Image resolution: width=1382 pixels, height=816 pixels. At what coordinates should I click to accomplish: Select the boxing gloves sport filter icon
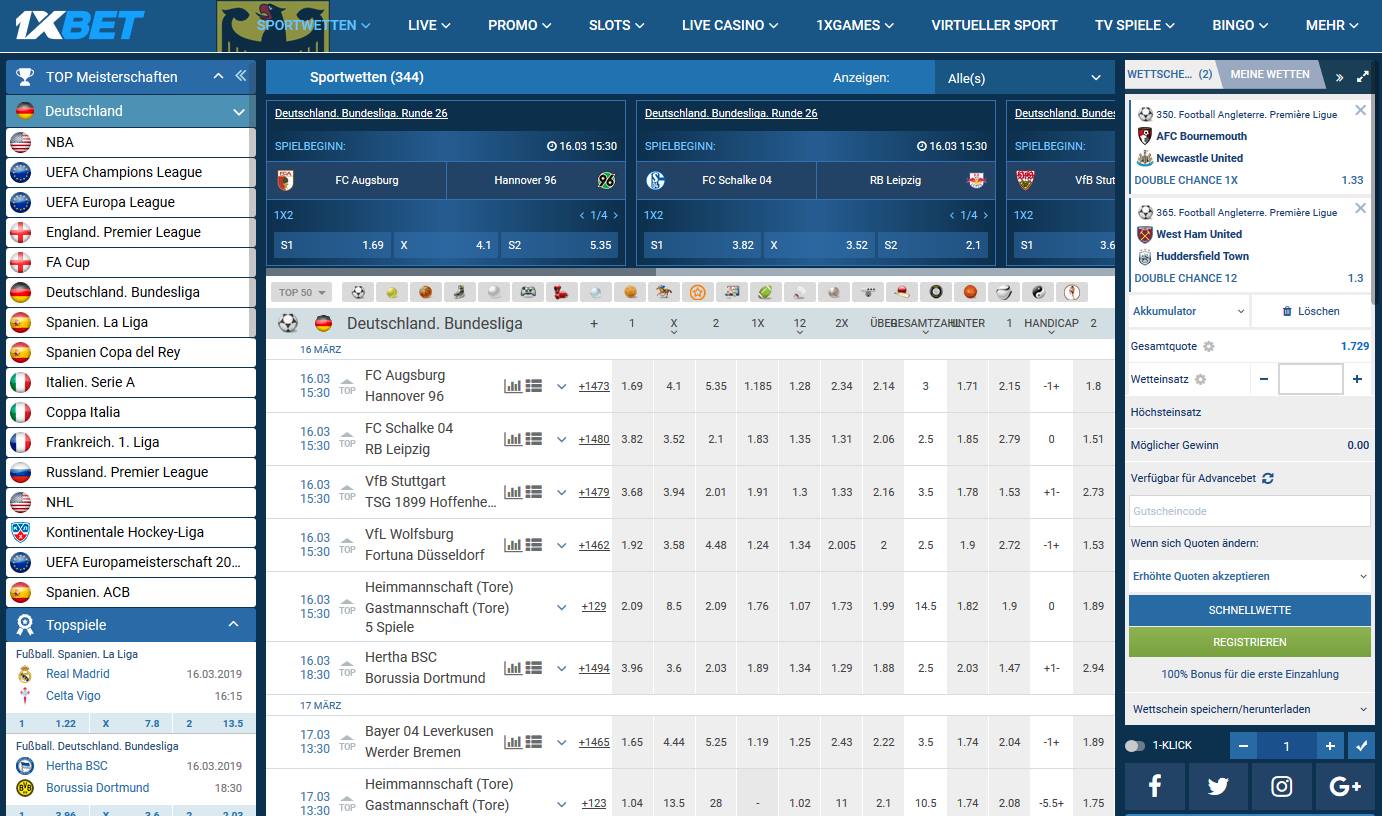[x=562, y=292]
